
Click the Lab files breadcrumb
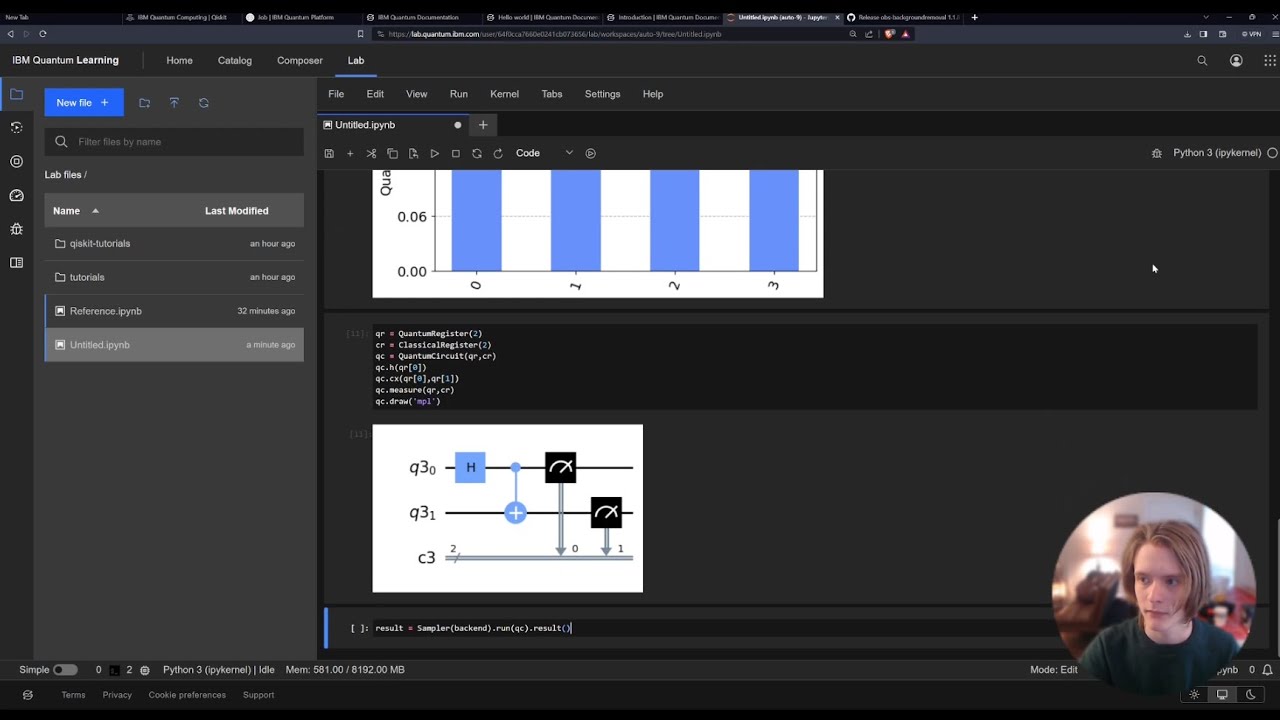pyautogui.click(x=62, y=175)
